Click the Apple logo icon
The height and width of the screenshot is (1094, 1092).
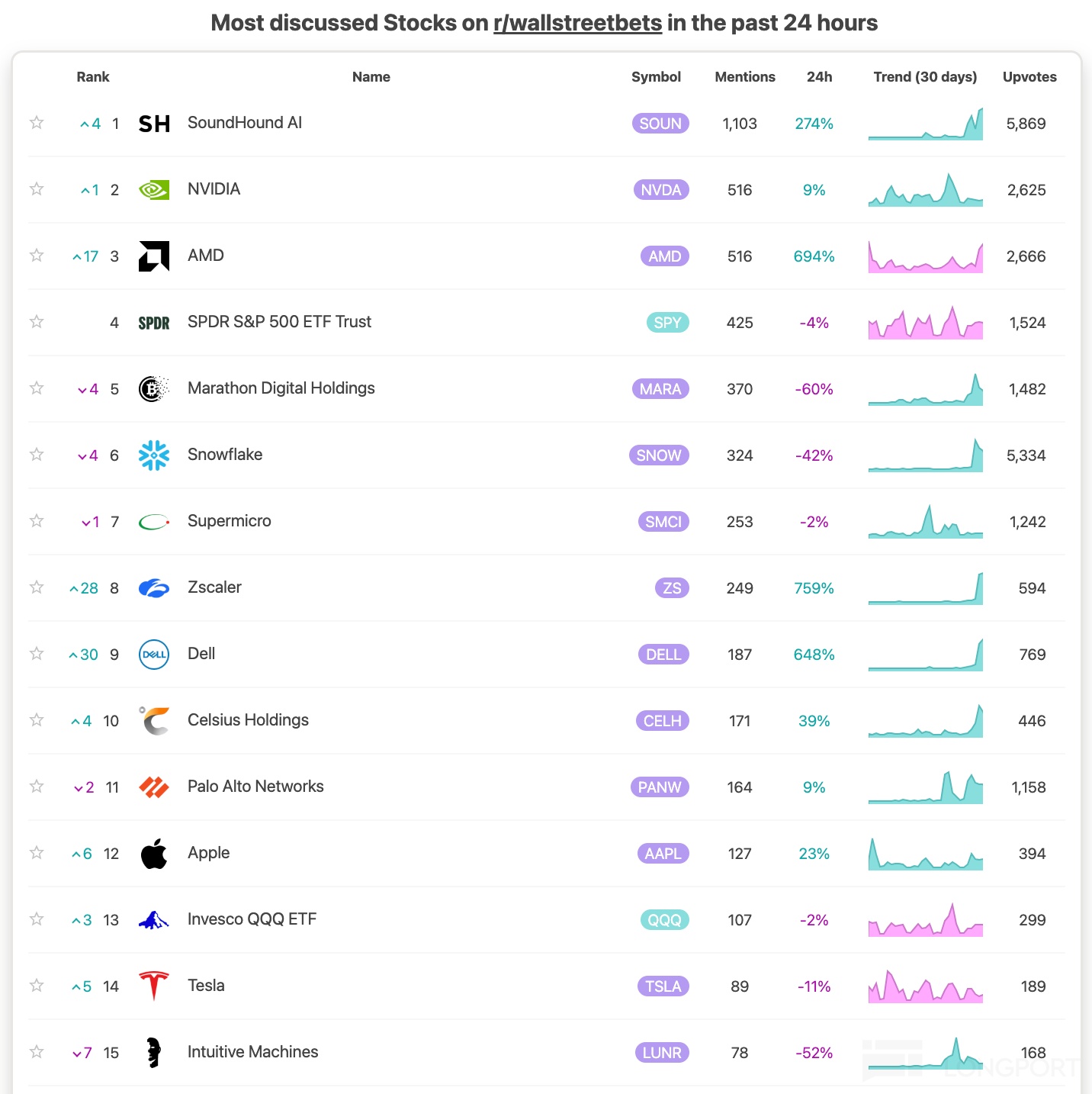(x=154, y=854)
